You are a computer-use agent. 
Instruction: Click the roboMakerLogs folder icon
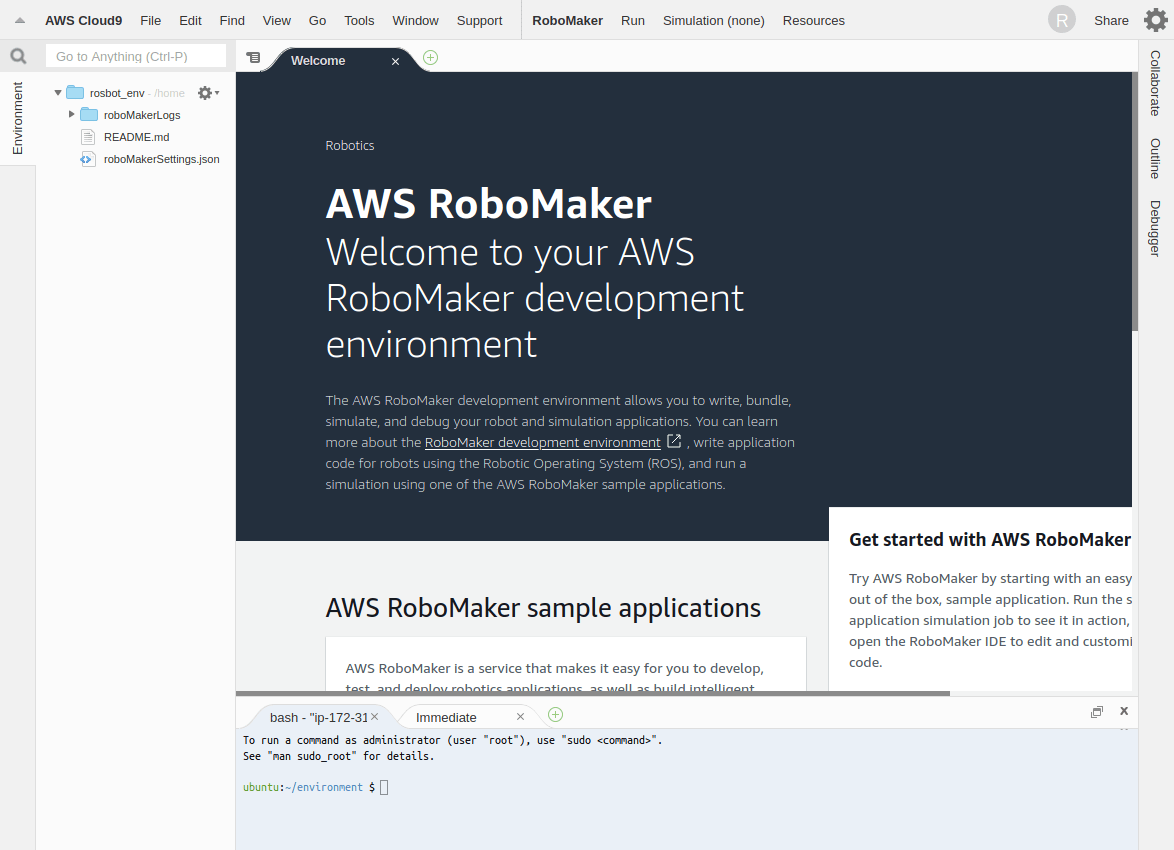tap(89, 115)
